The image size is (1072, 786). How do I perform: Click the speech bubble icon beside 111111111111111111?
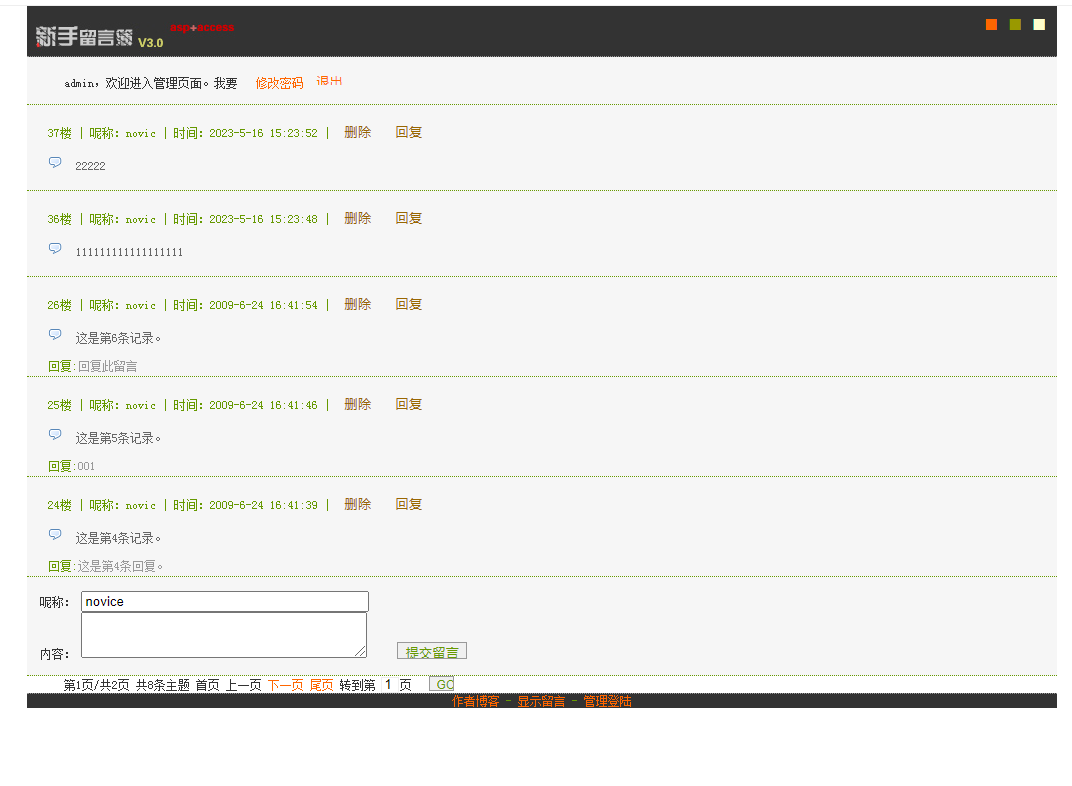click(55, 248)
